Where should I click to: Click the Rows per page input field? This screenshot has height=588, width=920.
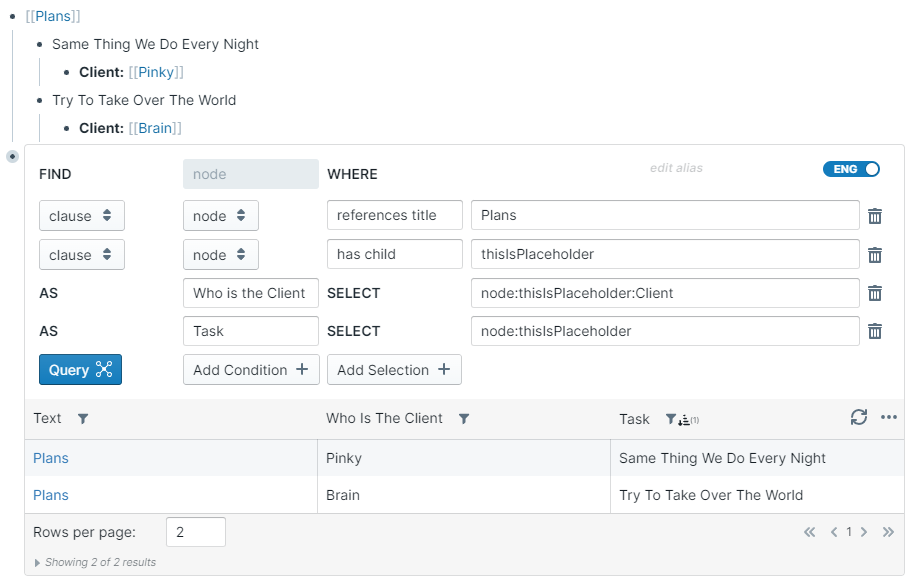tap(195, 532)
